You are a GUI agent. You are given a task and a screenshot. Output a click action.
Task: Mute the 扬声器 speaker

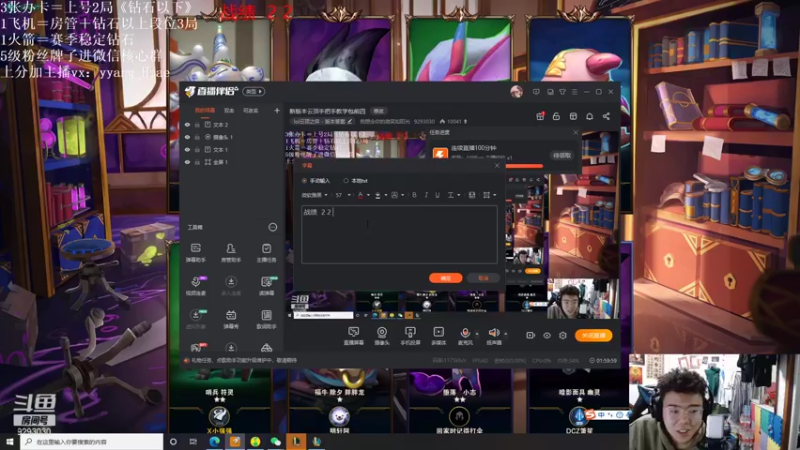[493, 333]
